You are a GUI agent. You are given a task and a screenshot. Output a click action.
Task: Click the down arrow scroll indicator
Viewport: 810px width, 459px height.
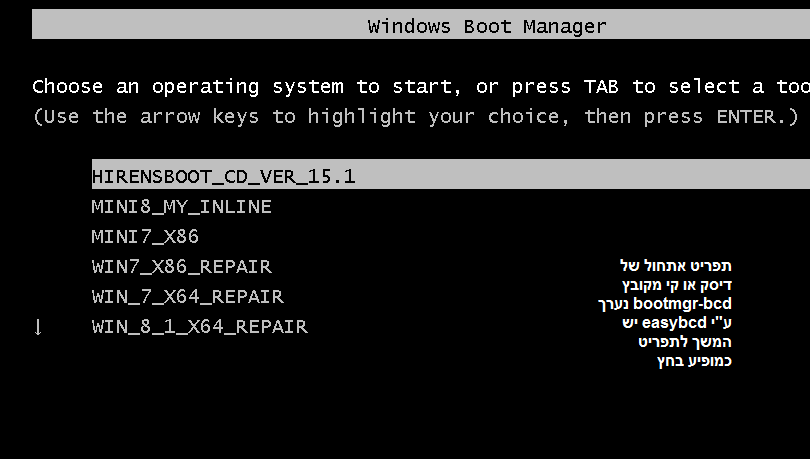[x=38, y=327]
